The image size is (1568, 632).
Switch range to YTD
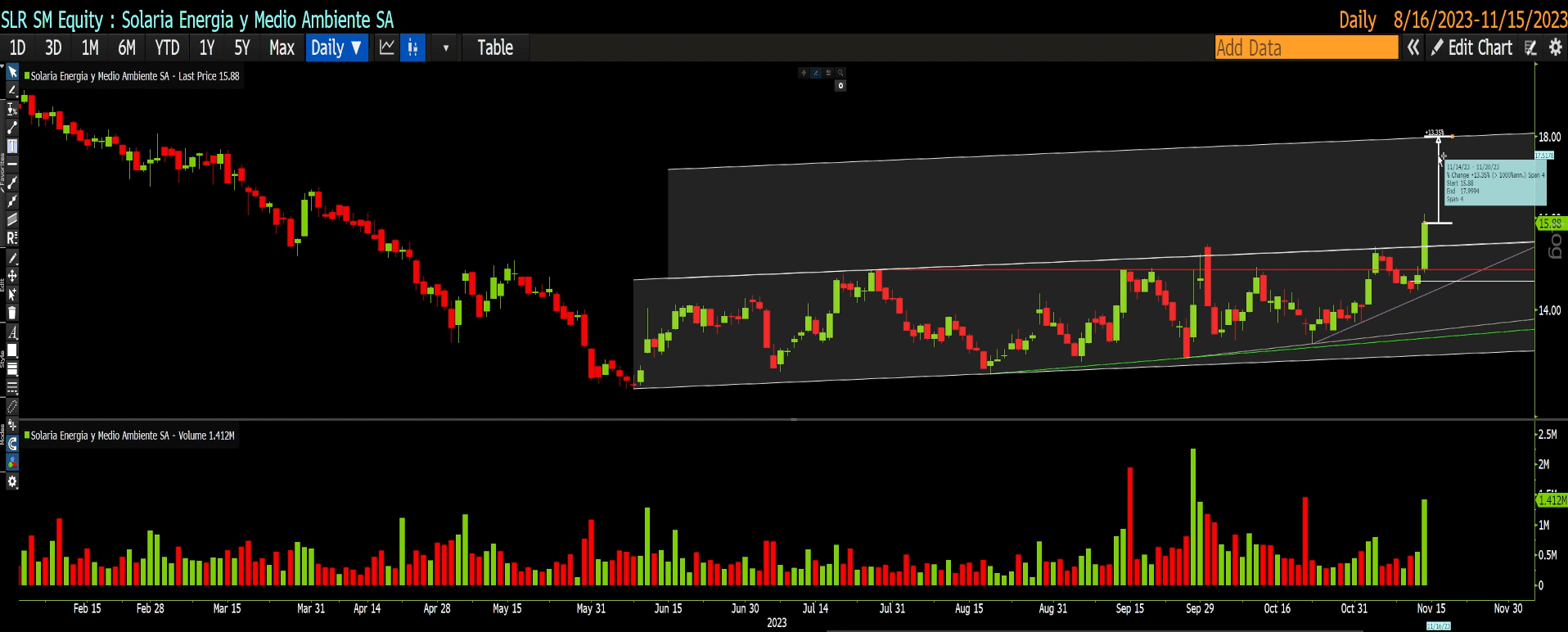coord(167,47)
